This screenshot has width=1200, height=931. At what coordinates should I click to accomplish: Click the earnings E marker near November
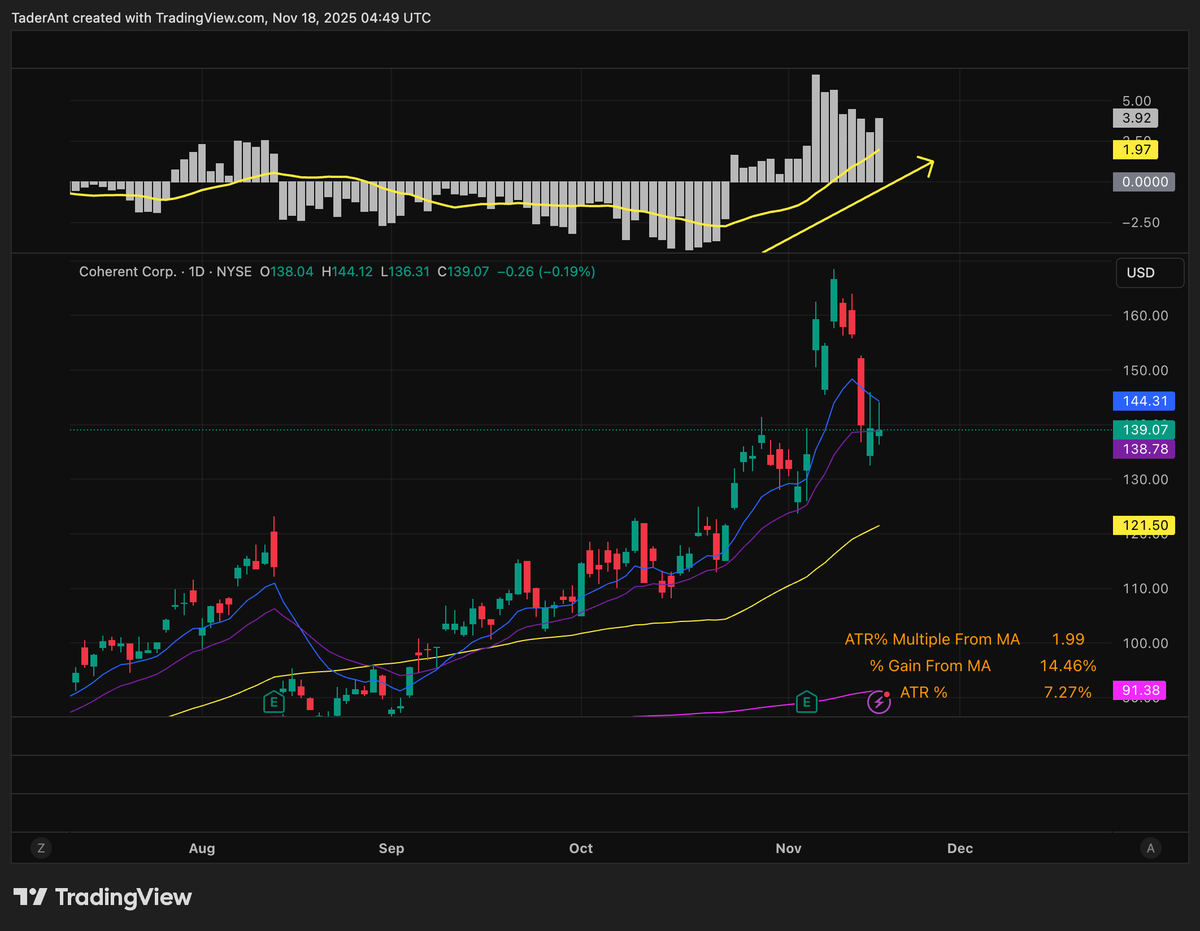point(806,702)
